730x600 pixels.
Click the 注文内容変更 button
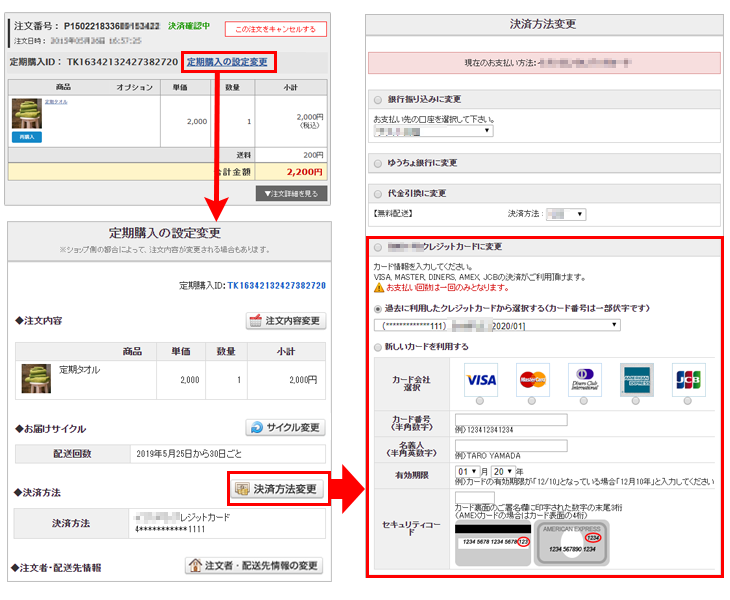[x=286, y=321]
